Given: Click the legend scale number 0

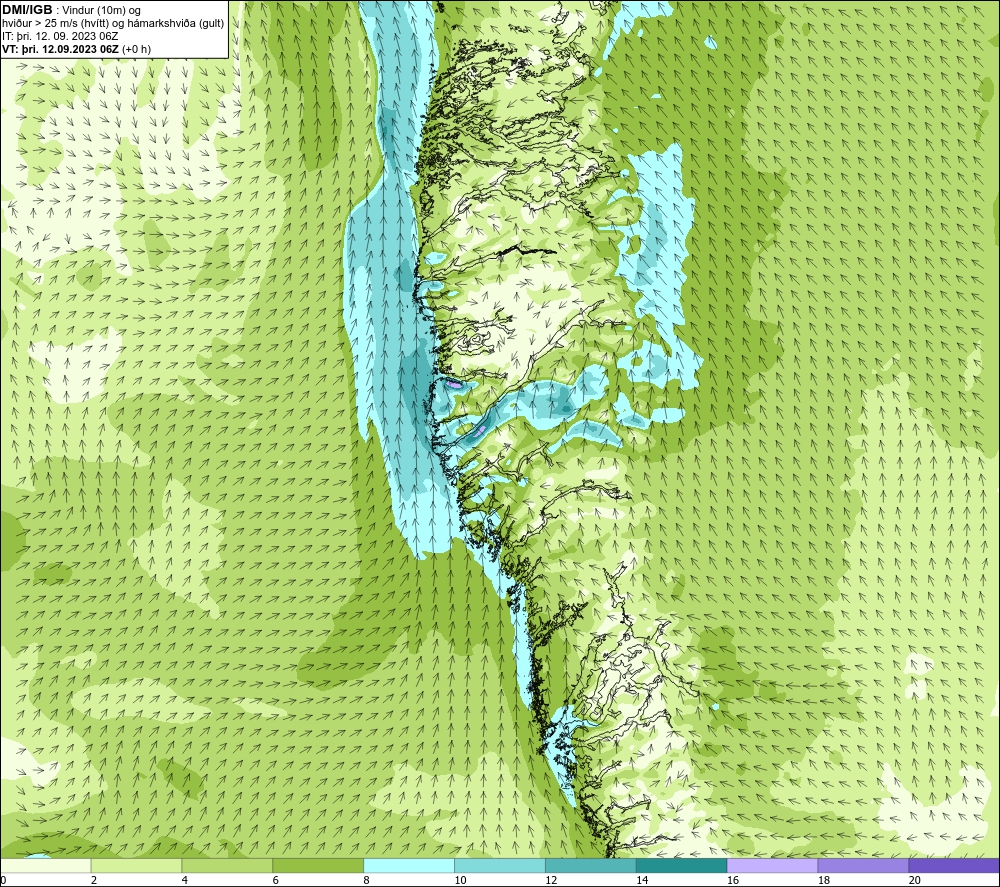Looking at the screenshot, I should [3, 880].
